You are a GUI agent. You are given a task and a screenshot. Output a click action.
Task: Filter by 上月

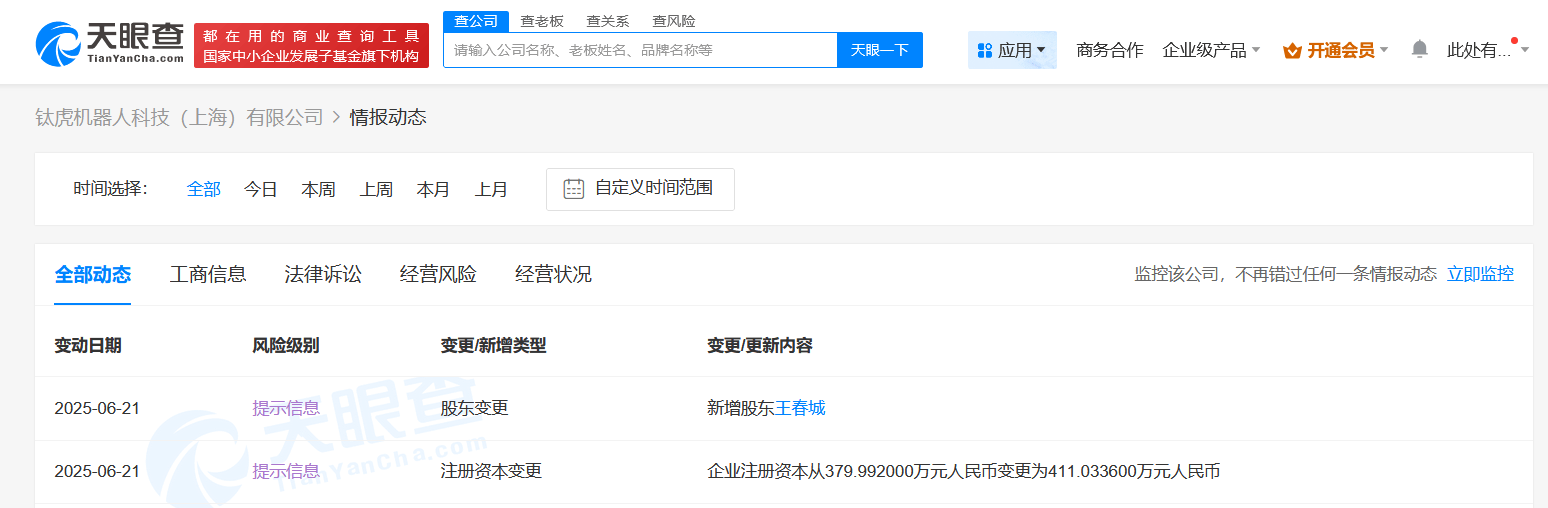(492, 189)
